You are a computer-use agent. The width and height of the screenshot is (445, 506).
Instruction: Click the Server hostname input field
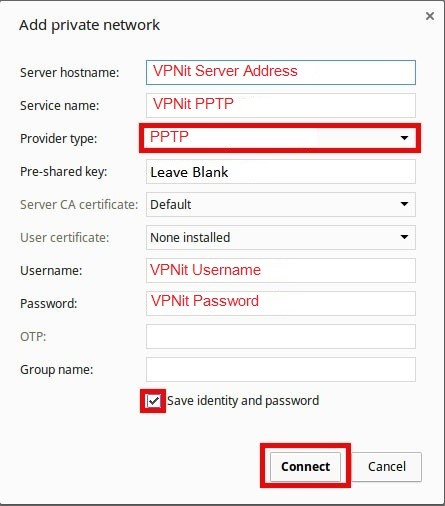pyautogui.click(x=281, y=72)
